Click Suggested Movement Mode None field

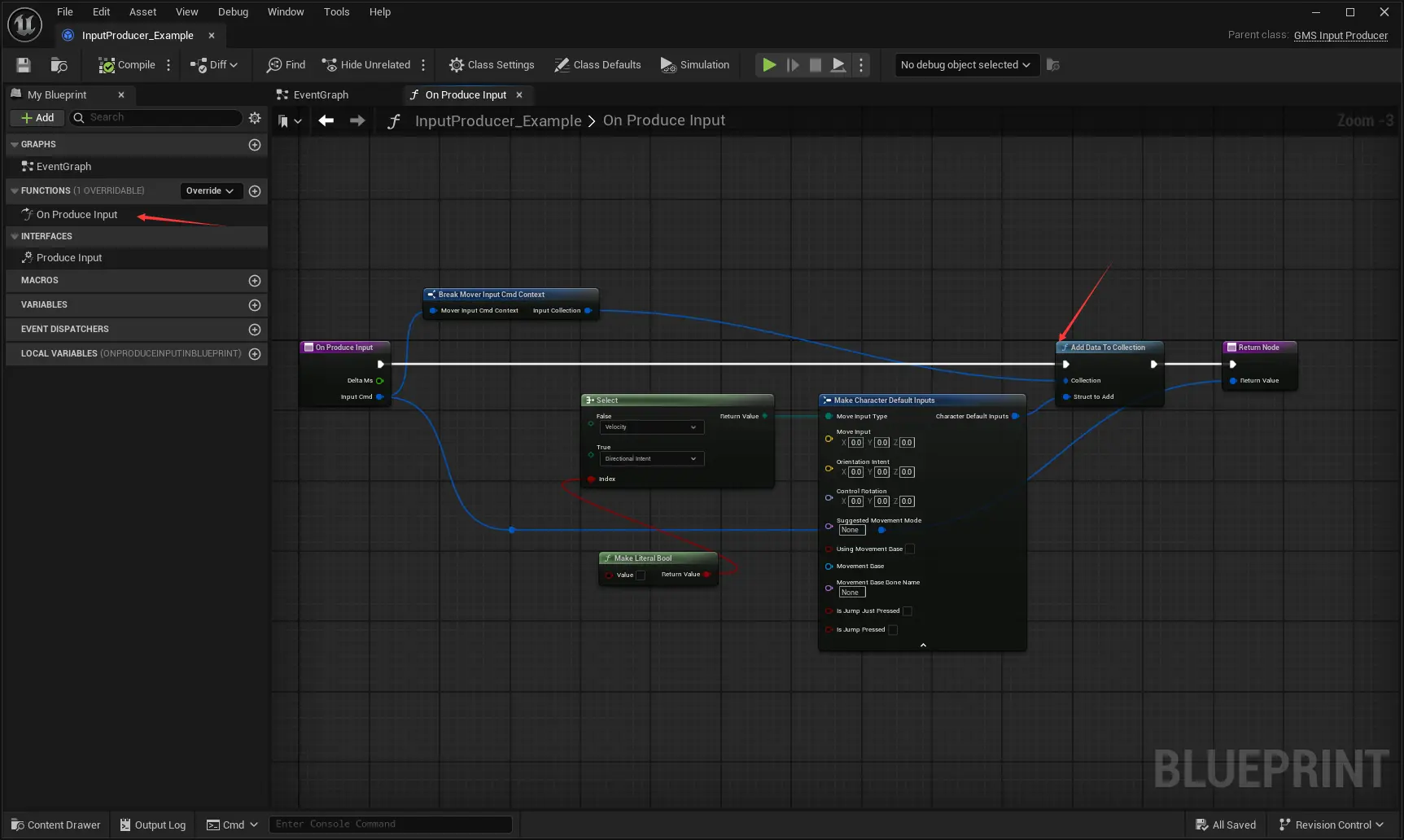point(852,531)
